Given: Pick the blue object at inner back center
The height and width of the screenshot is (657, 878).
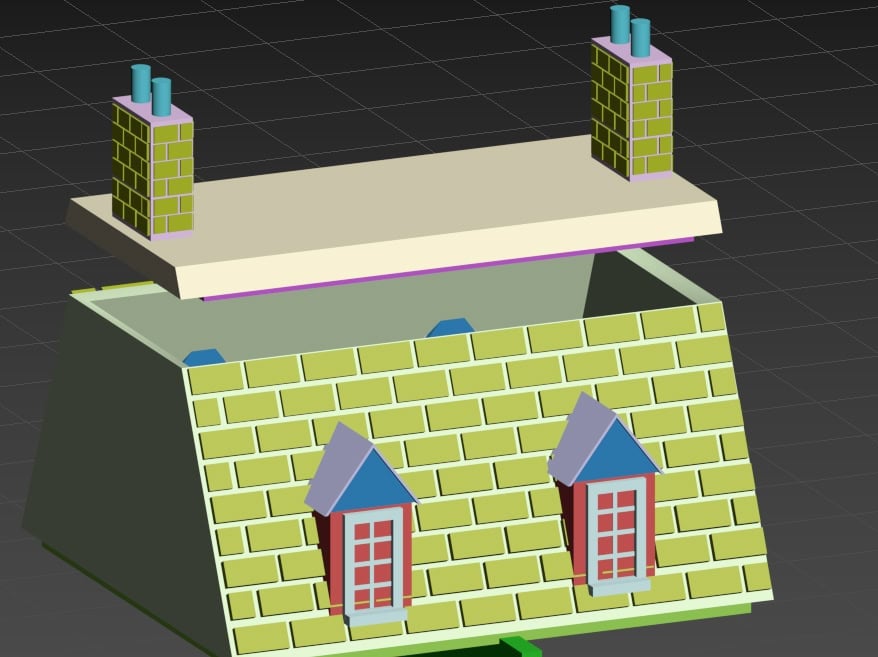Looking at the screenshot, I should pyautogui.click(x=451, y=328).
